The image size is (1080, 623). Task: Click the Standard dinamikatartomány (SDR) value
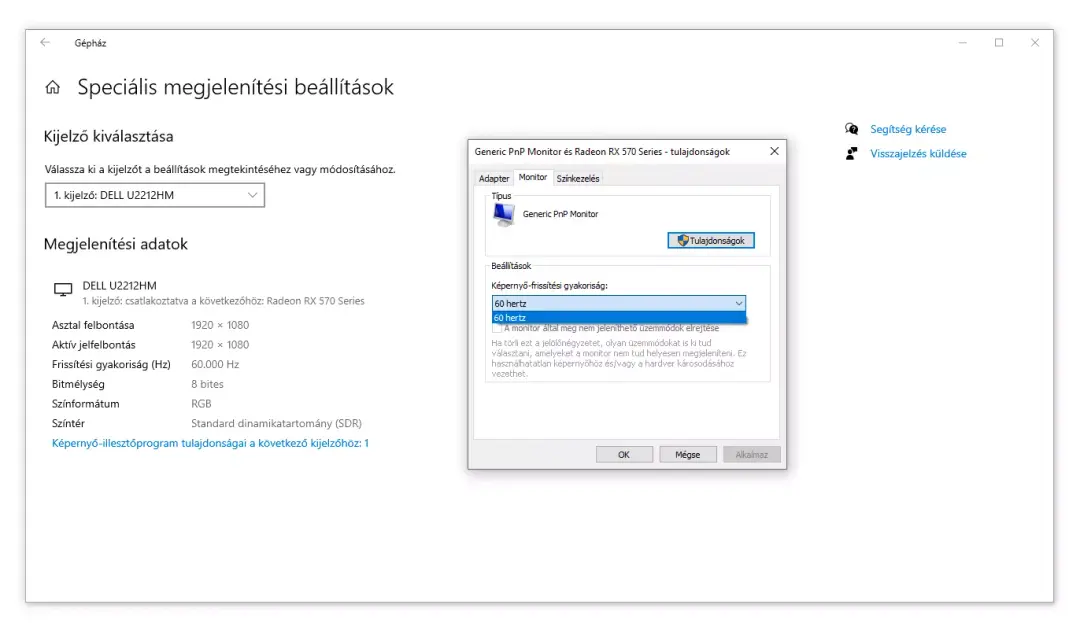coord(276,423)
